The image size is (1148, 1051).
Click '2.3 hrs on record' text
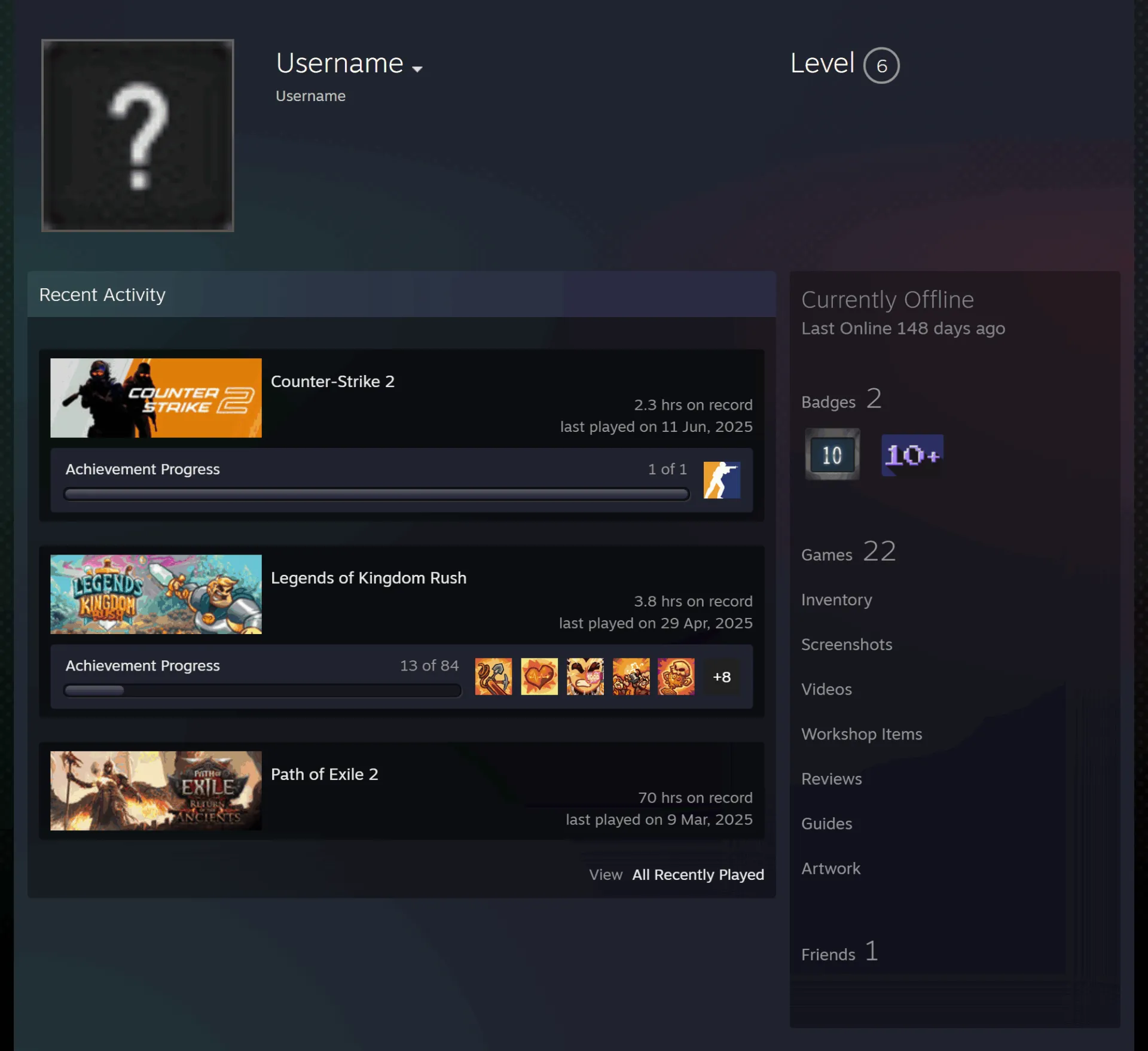pyautogui.click(x=693, y=405)
